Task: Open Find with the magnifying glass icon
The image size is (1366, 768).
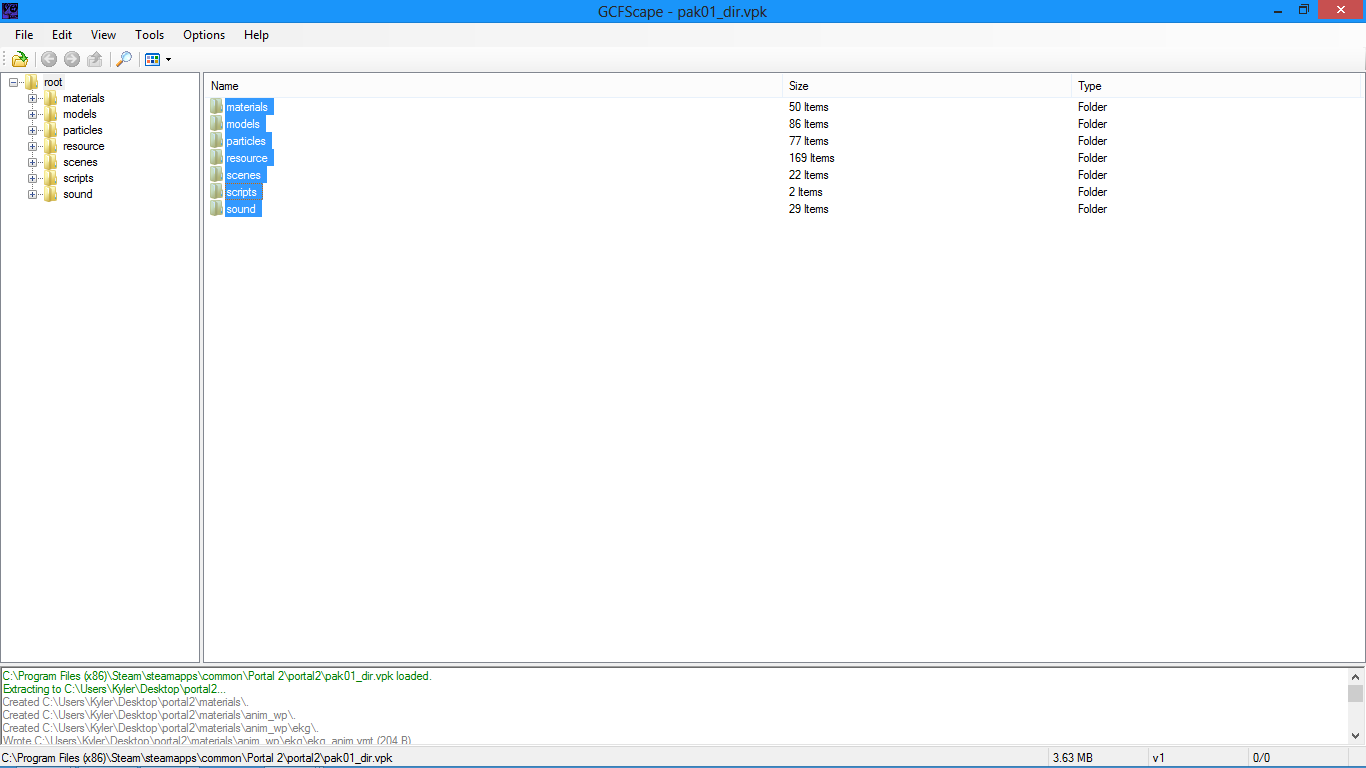Action: 124,59
